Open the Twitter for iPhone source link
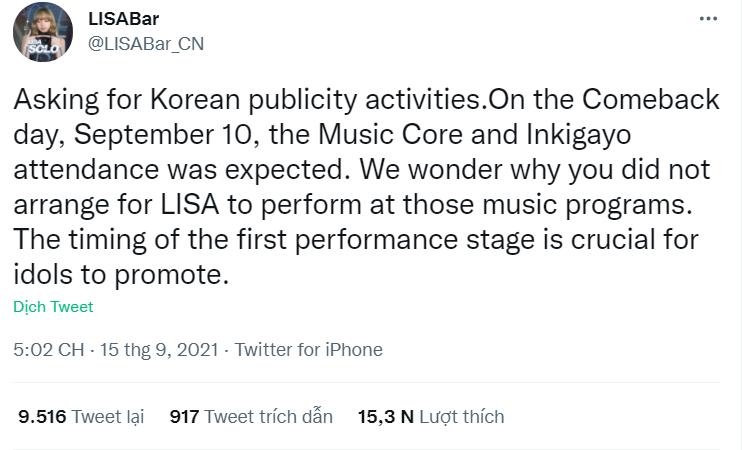 pos(309,350)
